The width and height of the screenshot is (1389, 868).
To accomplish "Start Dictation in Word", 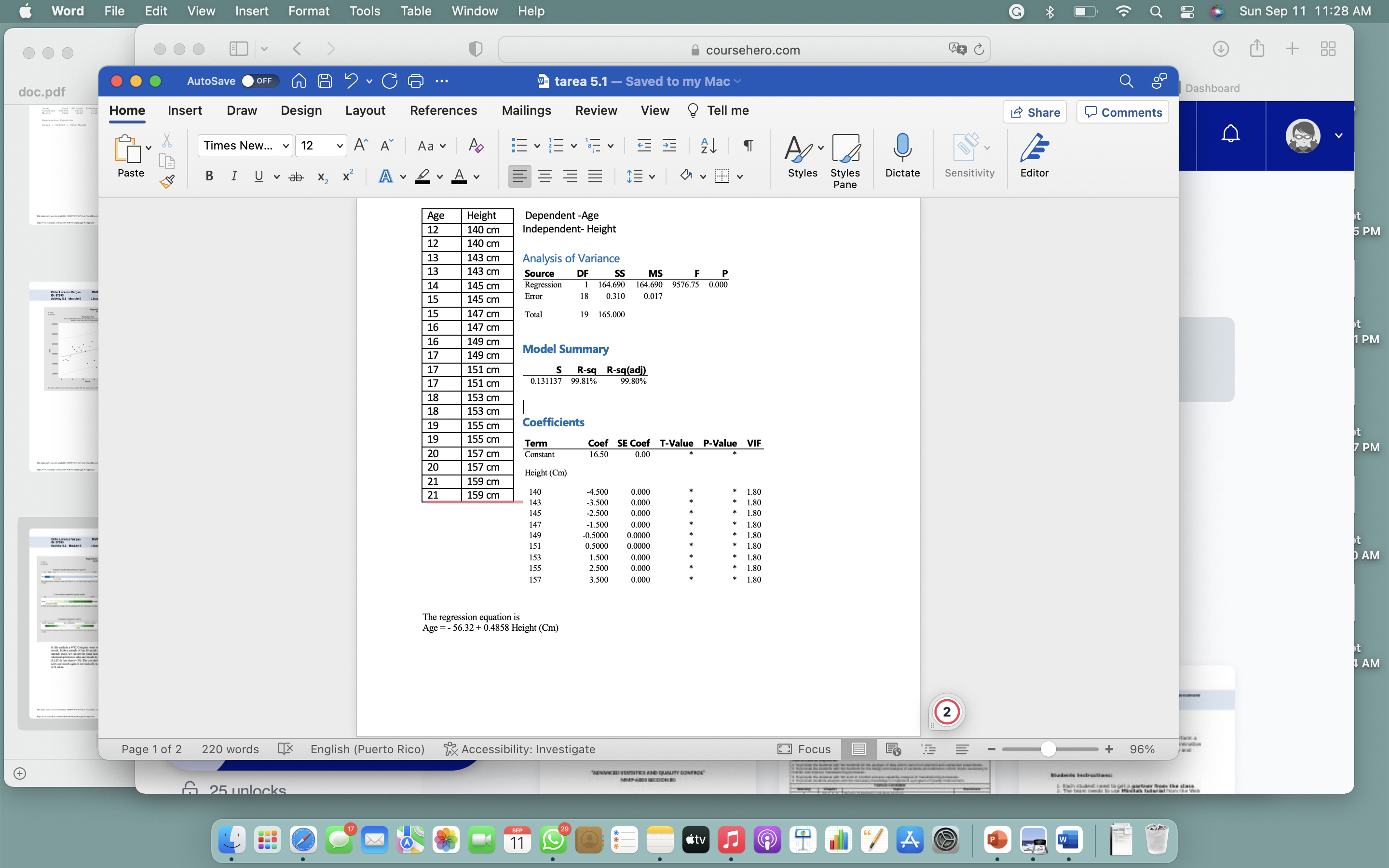I will coord(901,156).
